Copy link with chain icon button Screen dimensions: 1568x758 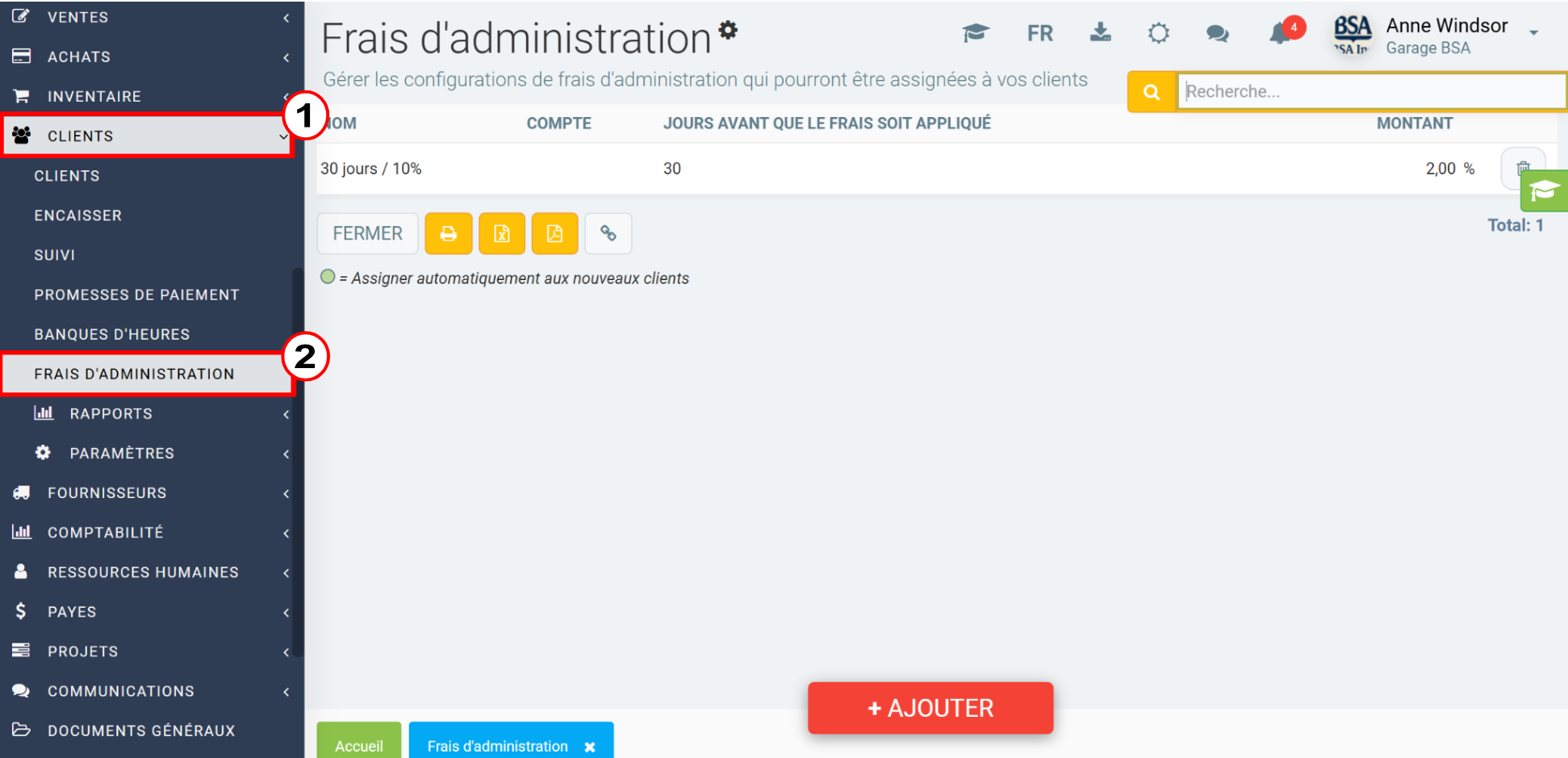click(x=608, y=233)
